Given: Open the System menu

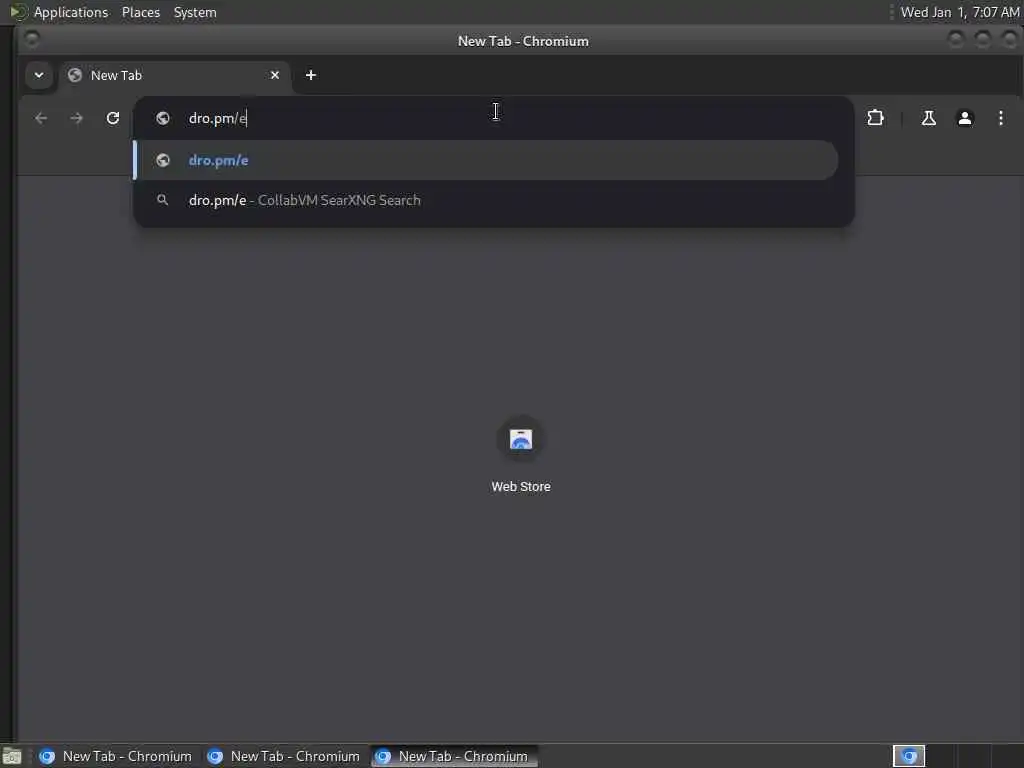Looking at the screenshot, I should point(195,12).
